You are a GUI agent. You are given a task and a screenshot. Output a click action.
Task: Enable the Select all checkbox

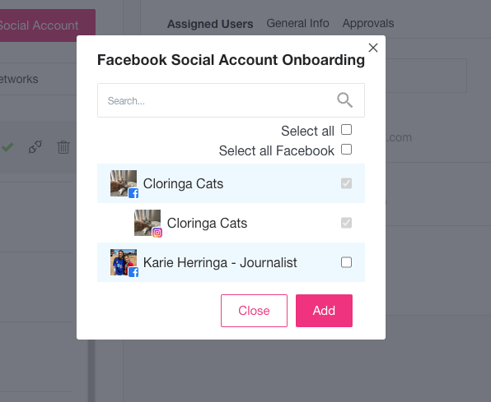pos(346,130)
